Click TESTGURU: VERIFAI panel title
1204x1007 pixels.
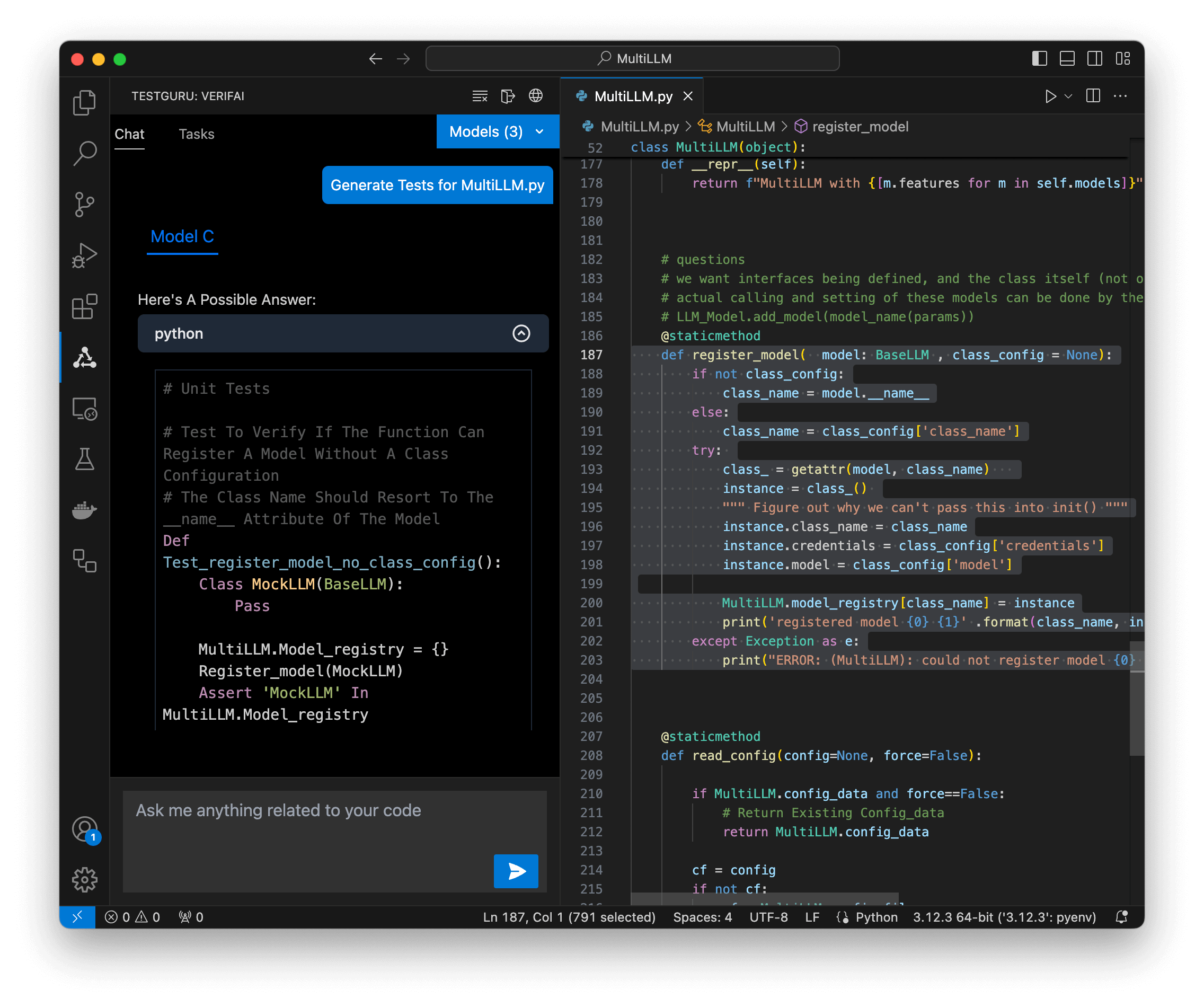click(x=188, y=96)
